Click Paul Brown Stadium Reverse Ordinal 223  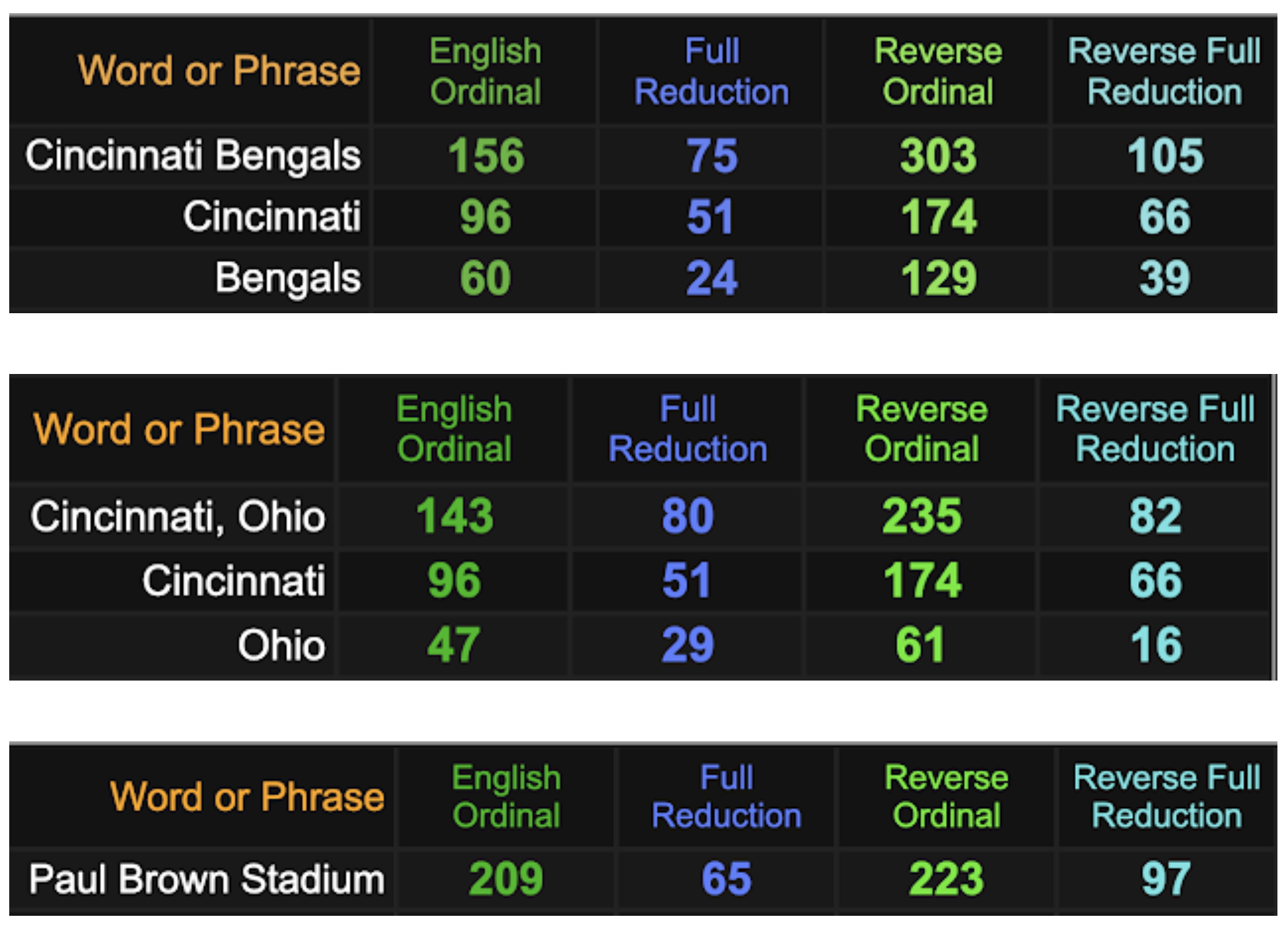click(x=947, y=879)
